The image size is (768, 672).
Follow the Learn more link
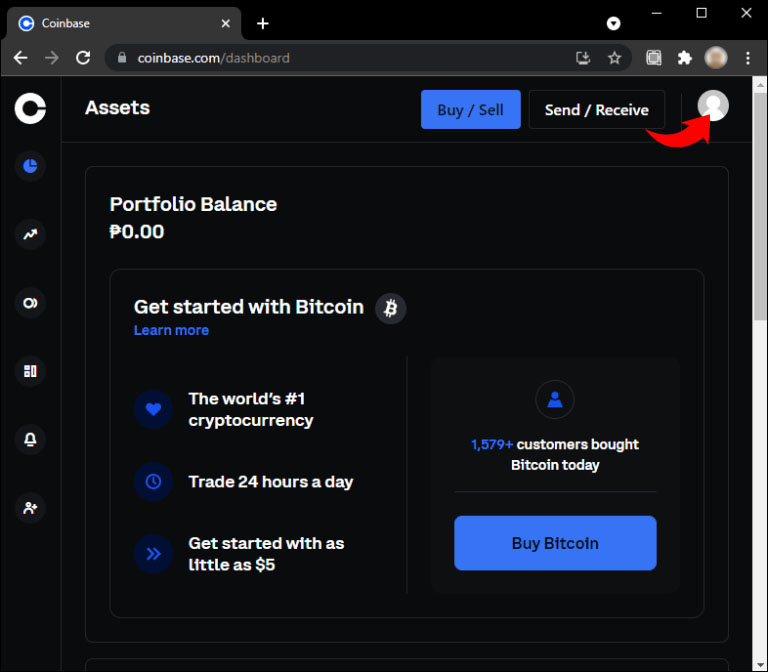(171, 331)
